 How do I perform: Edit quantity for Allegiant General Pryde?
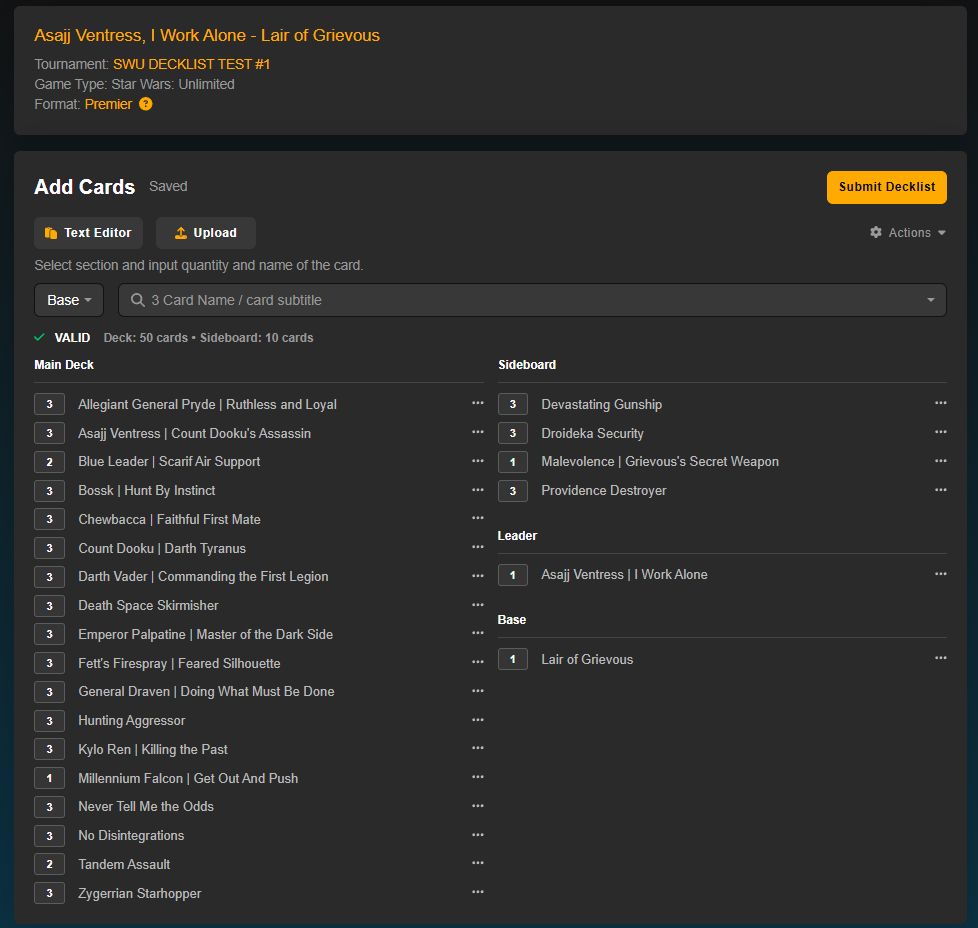click(49, 404)
